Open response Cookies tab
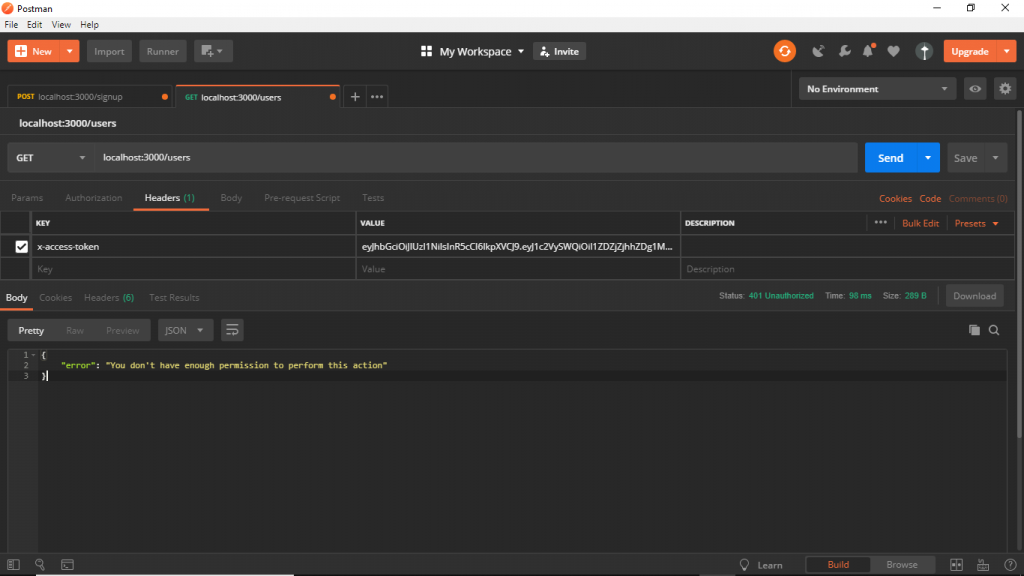 coord(56,297)
